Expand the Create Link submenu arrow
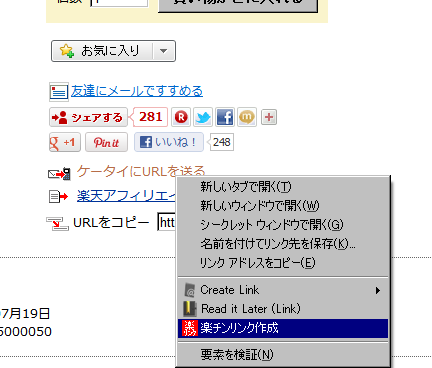This screenshot has height=368, width=432. point(378,290)
